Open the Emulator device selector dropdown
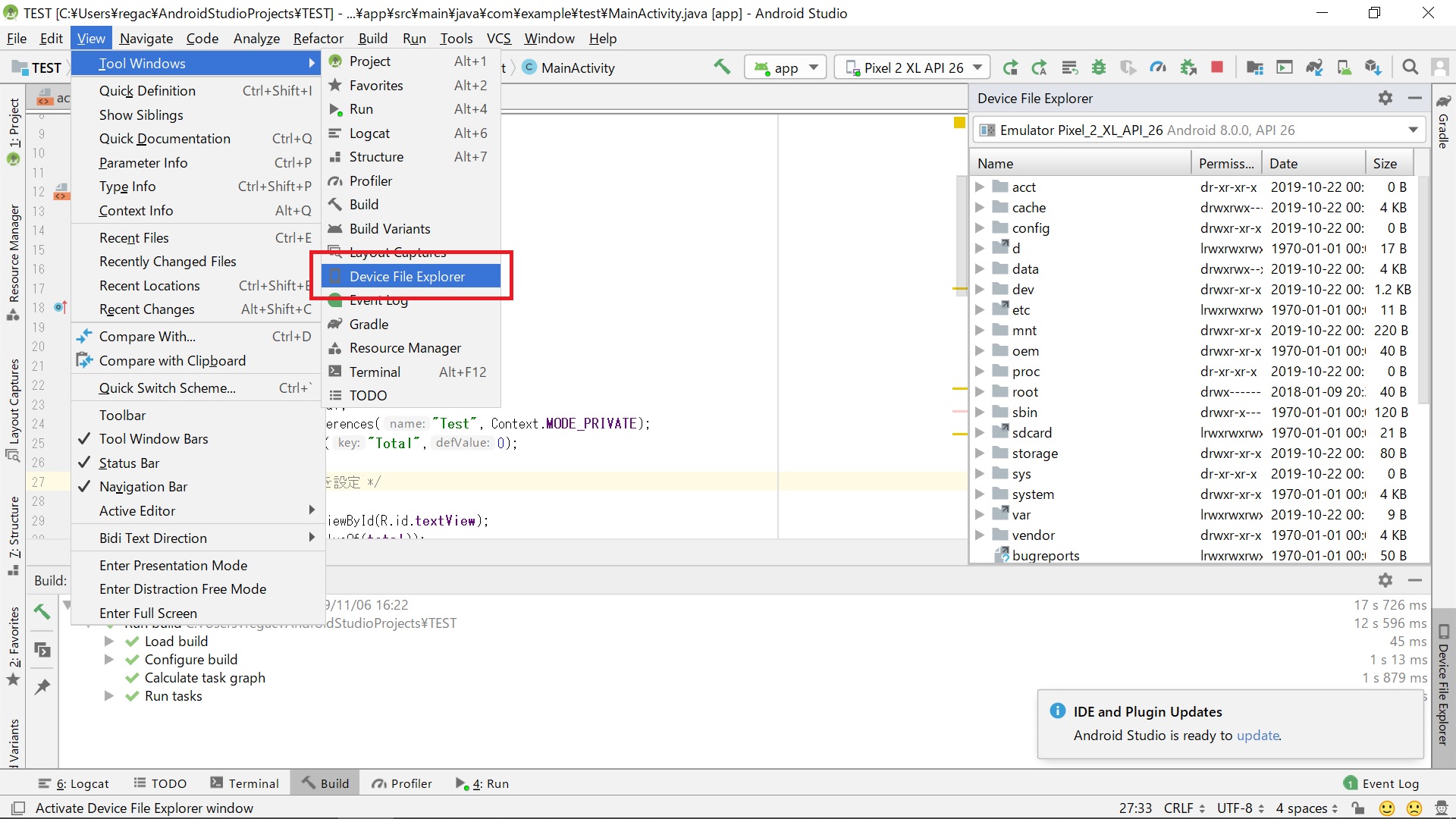This screenshot has width=1456, height=819. (1199, 130)
